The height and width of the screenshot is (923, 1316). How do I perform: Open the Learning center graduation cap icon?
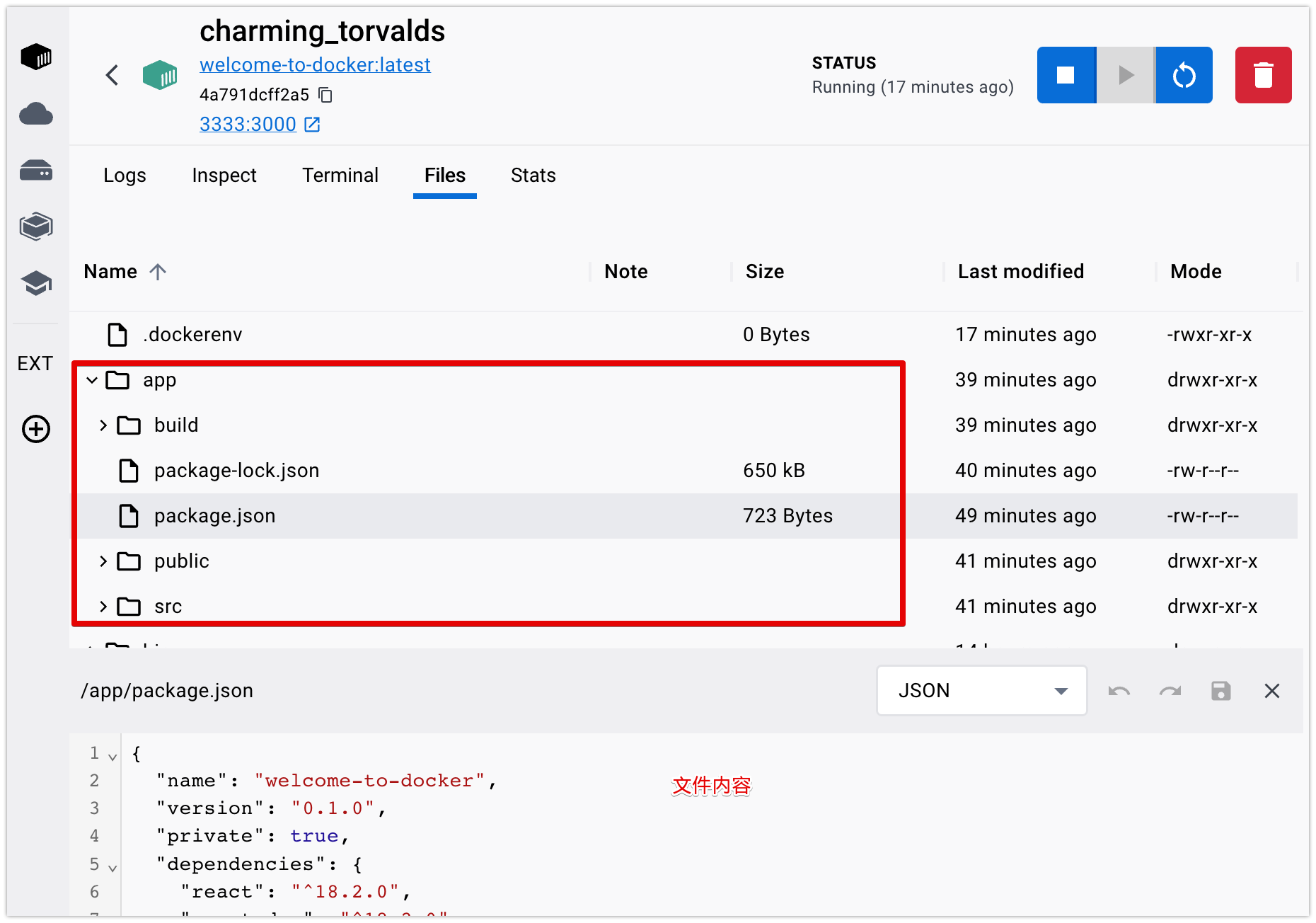tap(36, 284)
